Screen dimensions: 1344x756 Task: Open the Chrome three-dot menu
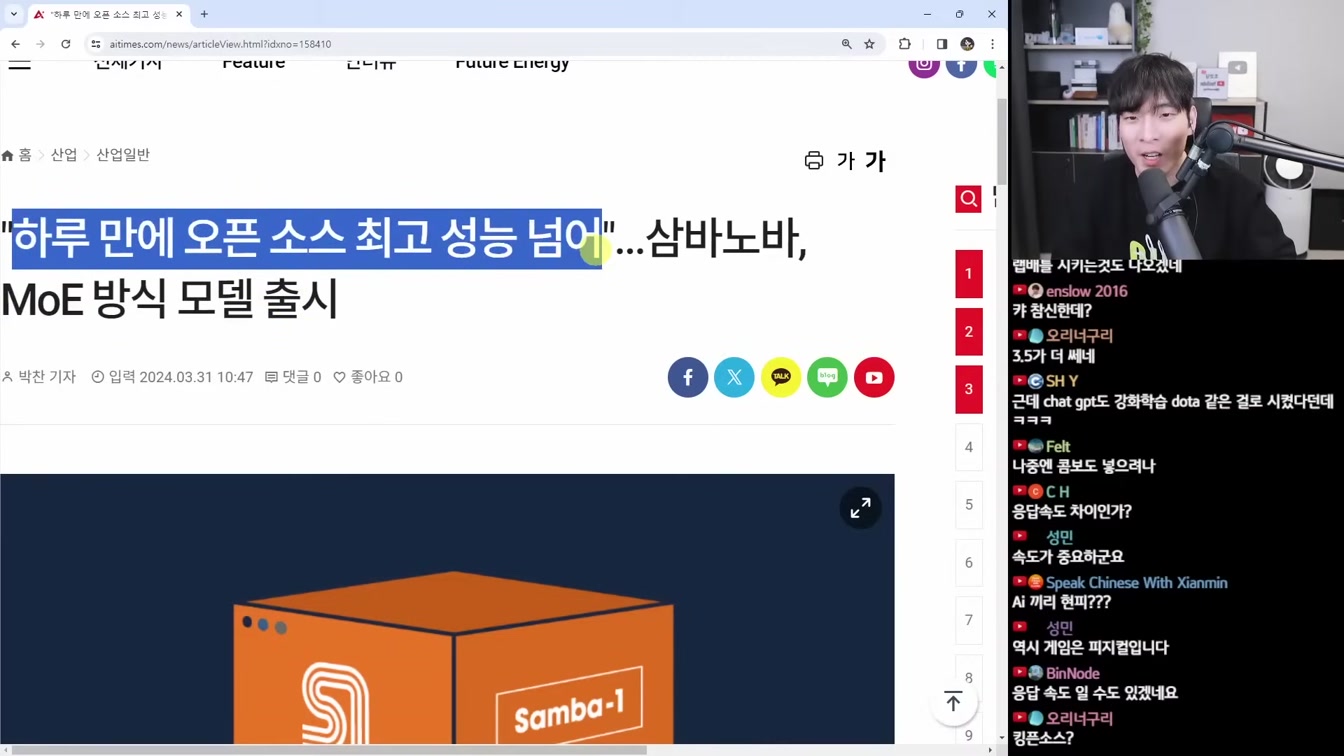click(x=992, y=44)
